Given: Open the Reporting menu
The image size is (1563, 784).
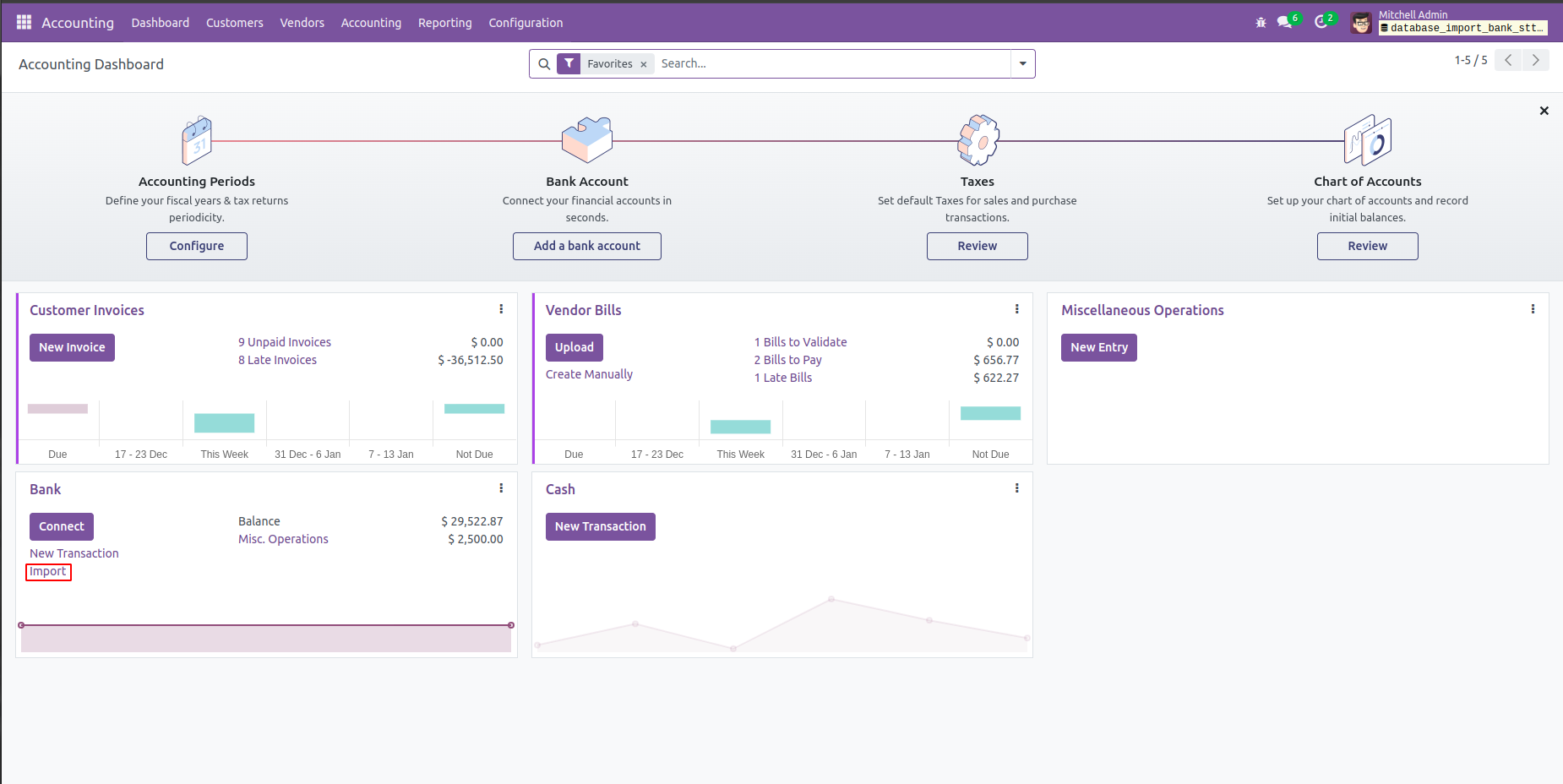Looking at the screenshot, I should tap(444, 23).
